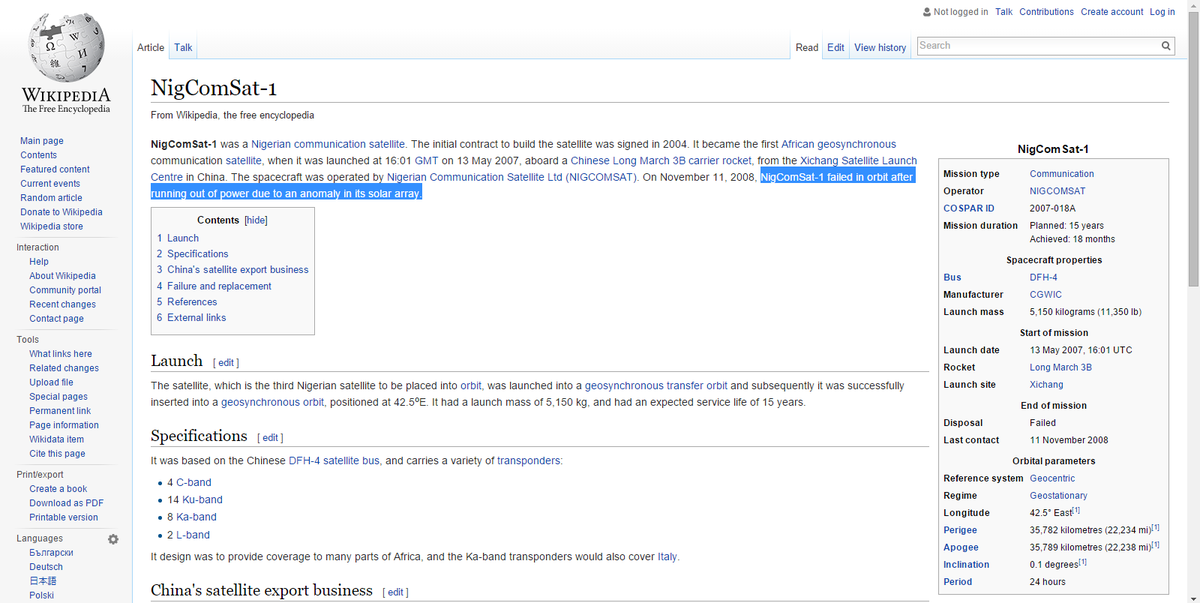Hide the Contents table via hide toggle
The width and height of the screenshot is (1200, 603).
point(256,220)
